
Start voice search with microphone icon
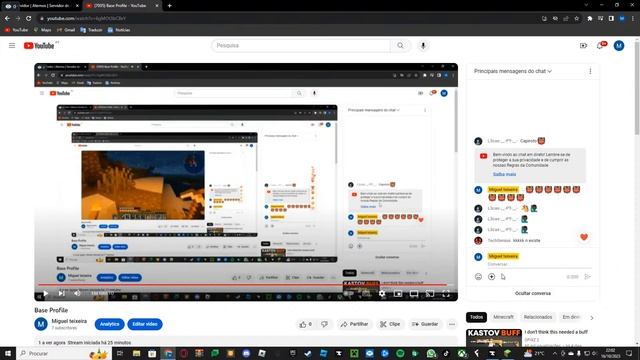pyautogui.click(x=423, y=46)
